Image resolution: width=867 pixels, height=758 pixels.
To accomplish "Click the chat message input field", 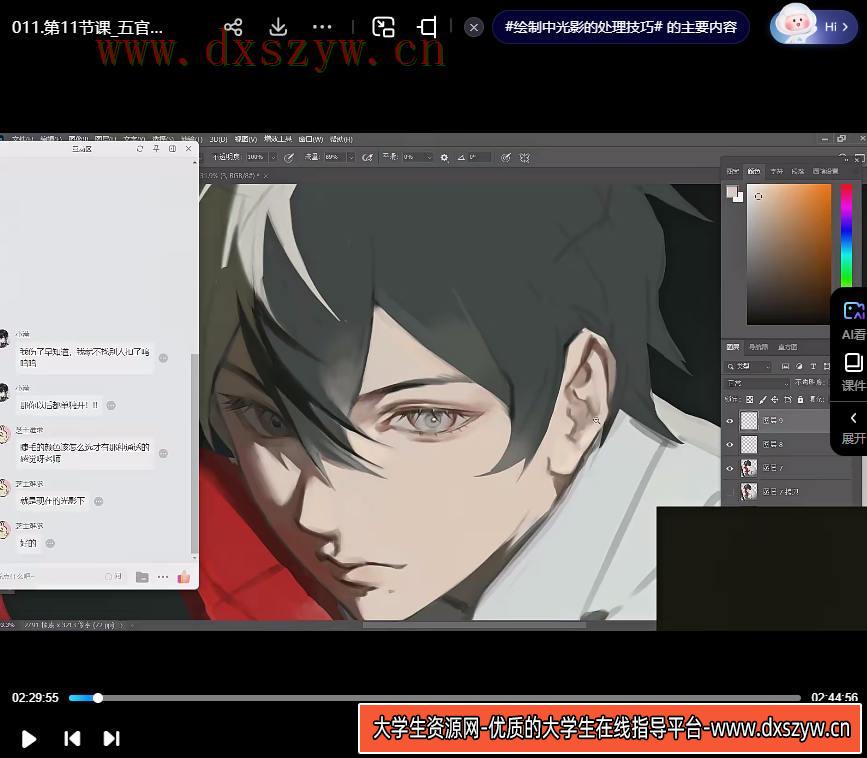I will click(x=50, y=576).
